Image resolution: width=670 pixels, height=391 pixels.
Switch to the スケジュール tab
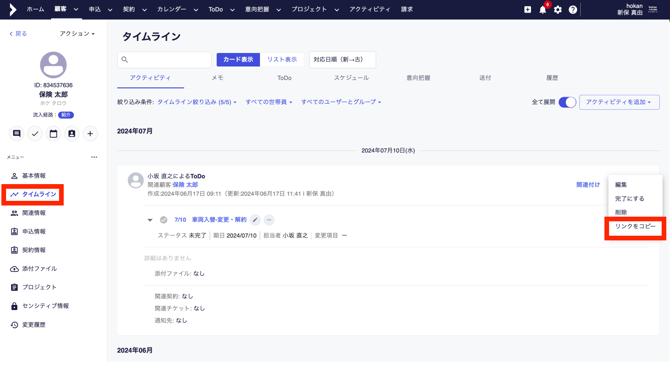pyautogui.click(x=351, y=78)
